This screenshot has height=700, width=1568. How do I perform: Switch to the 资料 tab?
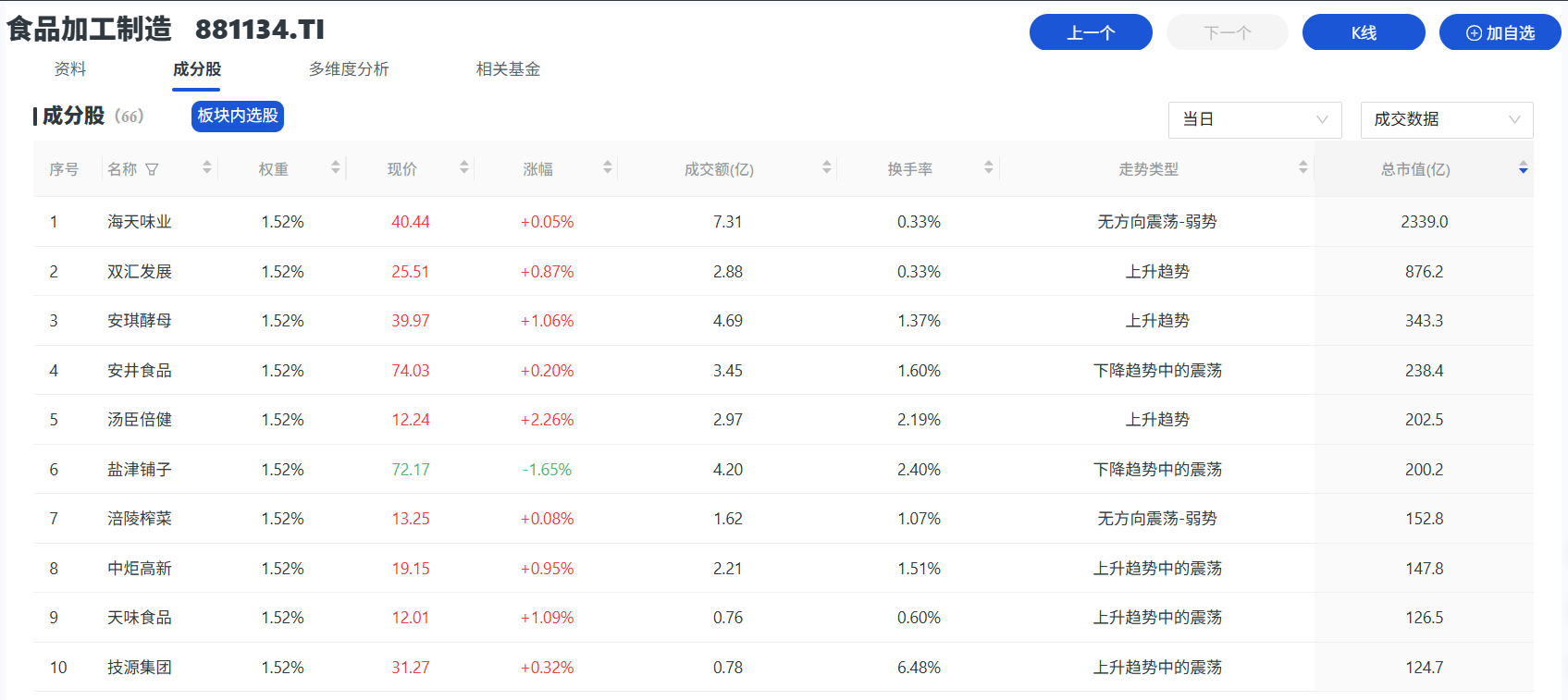click(x=70, y=69)
